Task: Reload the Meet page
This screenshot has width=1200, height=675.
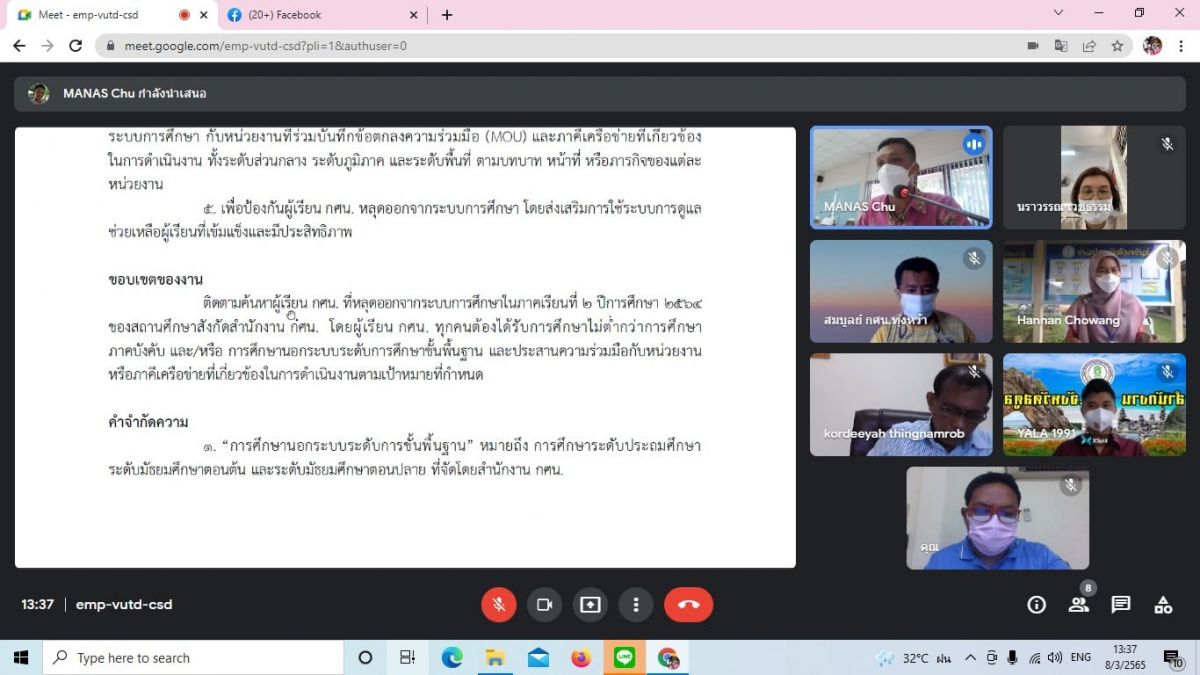Action: click(x=75, y=46)
